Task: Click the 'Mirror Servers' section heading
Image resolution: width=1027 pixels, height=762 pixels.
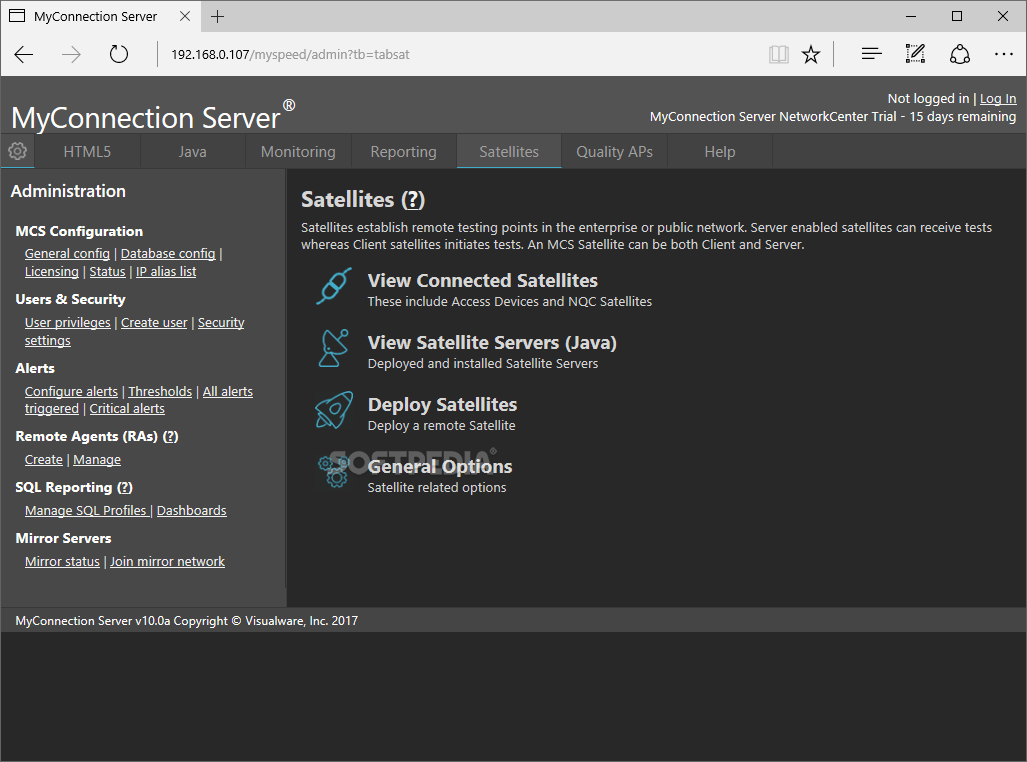Action: pos(64,539)
